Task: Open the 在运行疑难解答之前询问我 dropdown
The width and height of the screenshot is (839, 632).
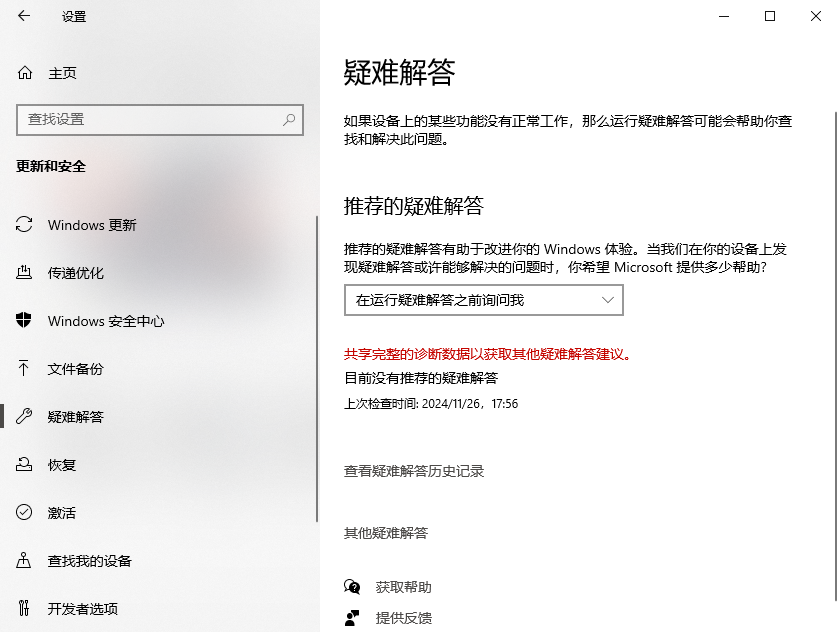Action: [x=485, y=300]
